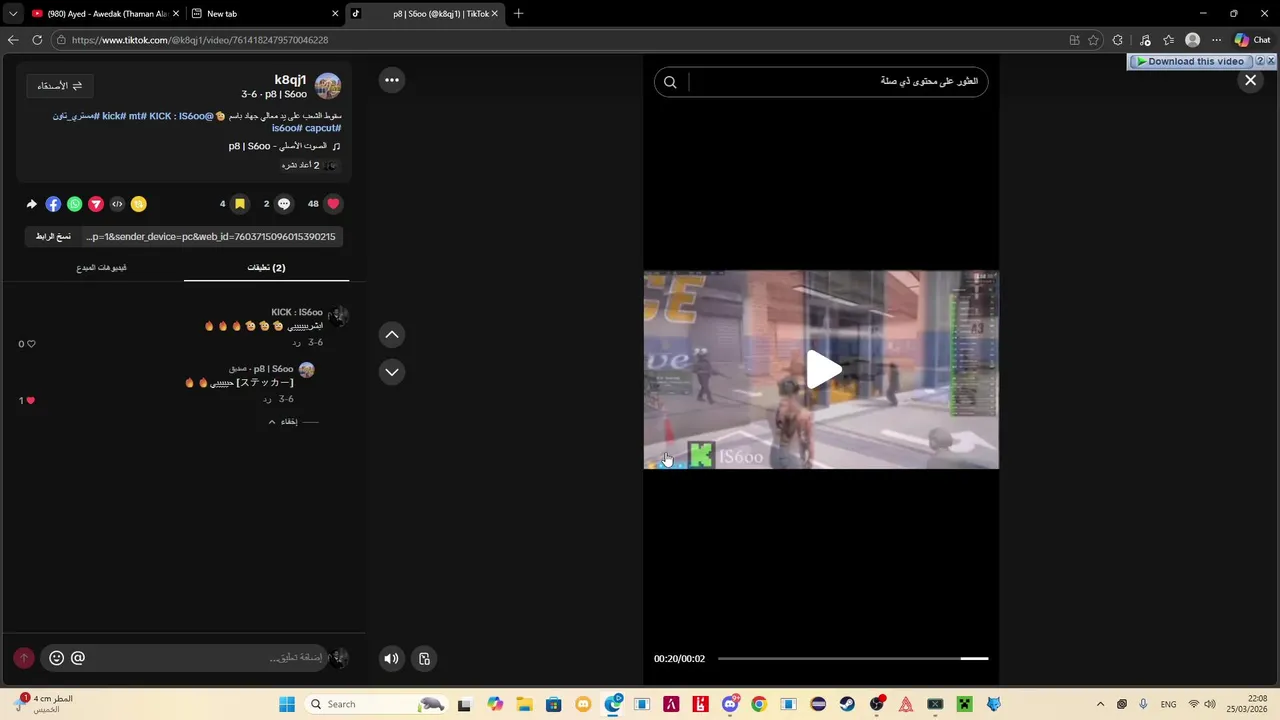Open the browser profile avatar
The height and width of the screenshot is (720, 1280).
point(1192,40)
